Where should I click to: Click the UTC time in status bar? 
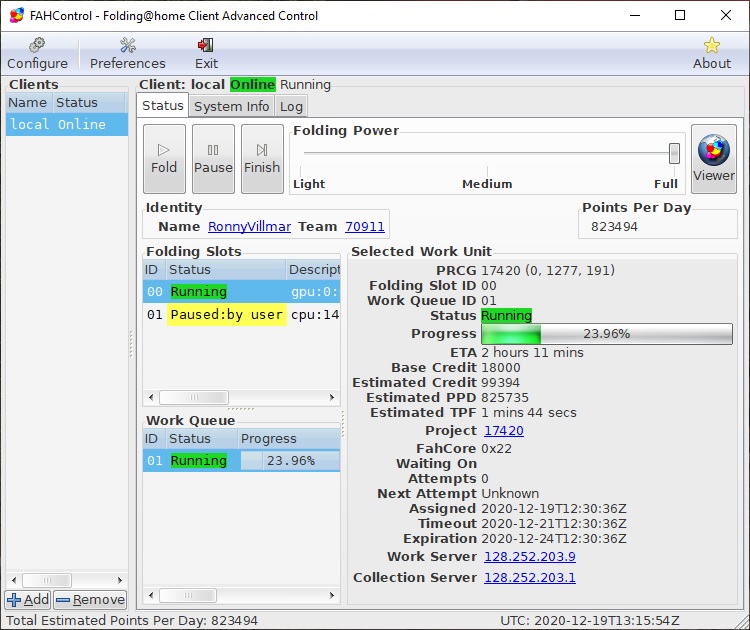(590, 620)
